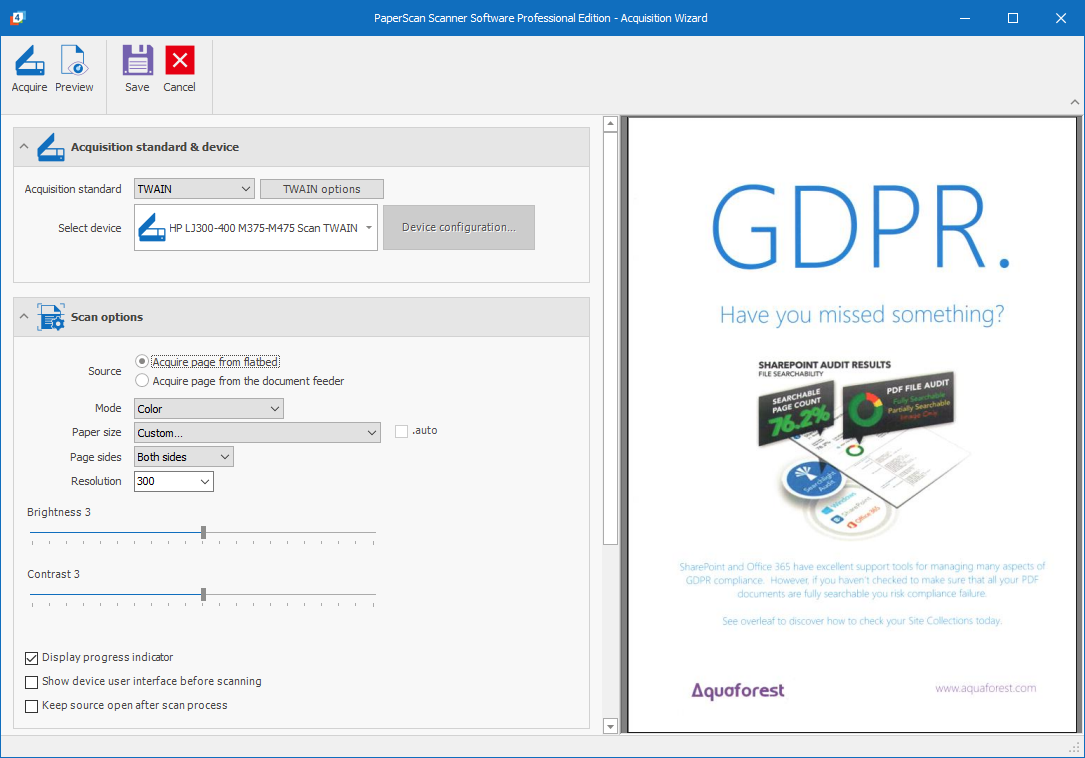Viewport: 1085px width, 758px height.
Task: Cancel the acquisition wizard
Action: [179, 69]
